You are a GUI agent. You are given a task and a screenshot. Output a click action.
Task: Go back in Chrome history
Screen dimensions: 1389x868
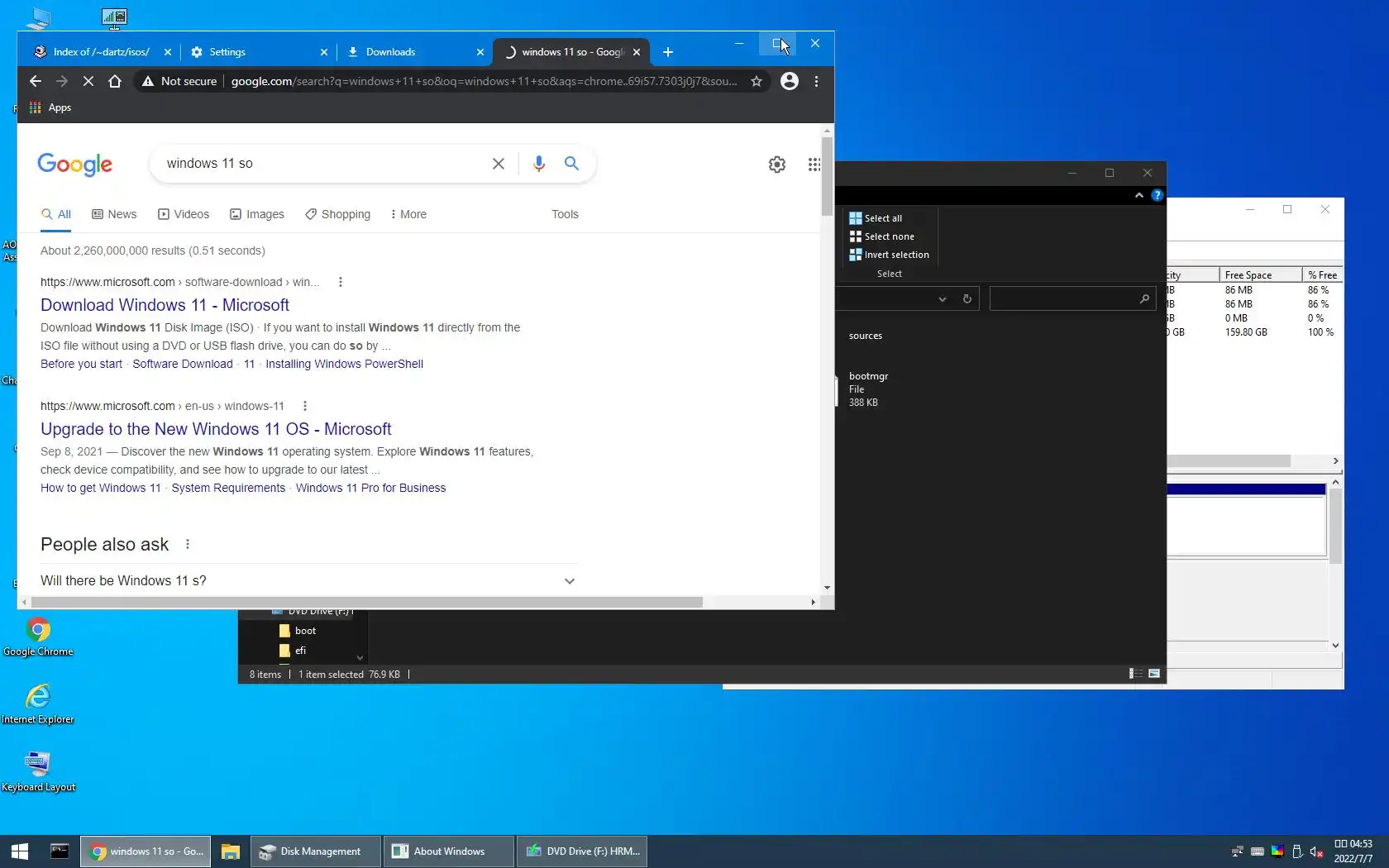point(35,81)
